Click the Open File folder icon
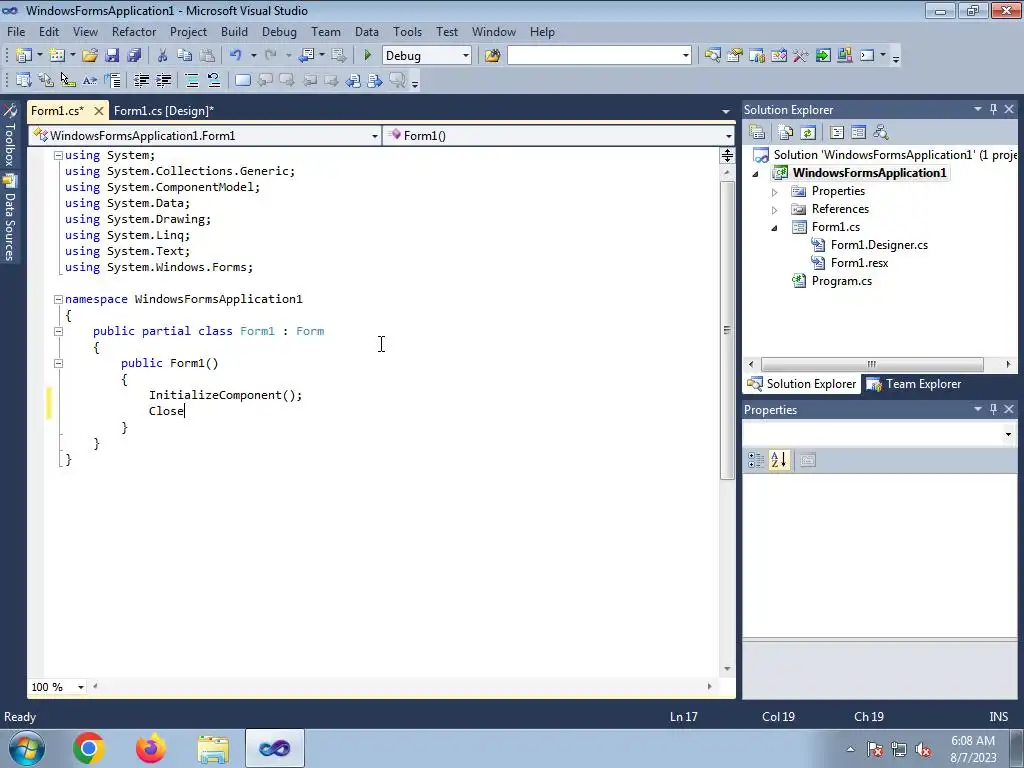The width and height of the screenshot is (1024, 768). click(x=89, y=56)
